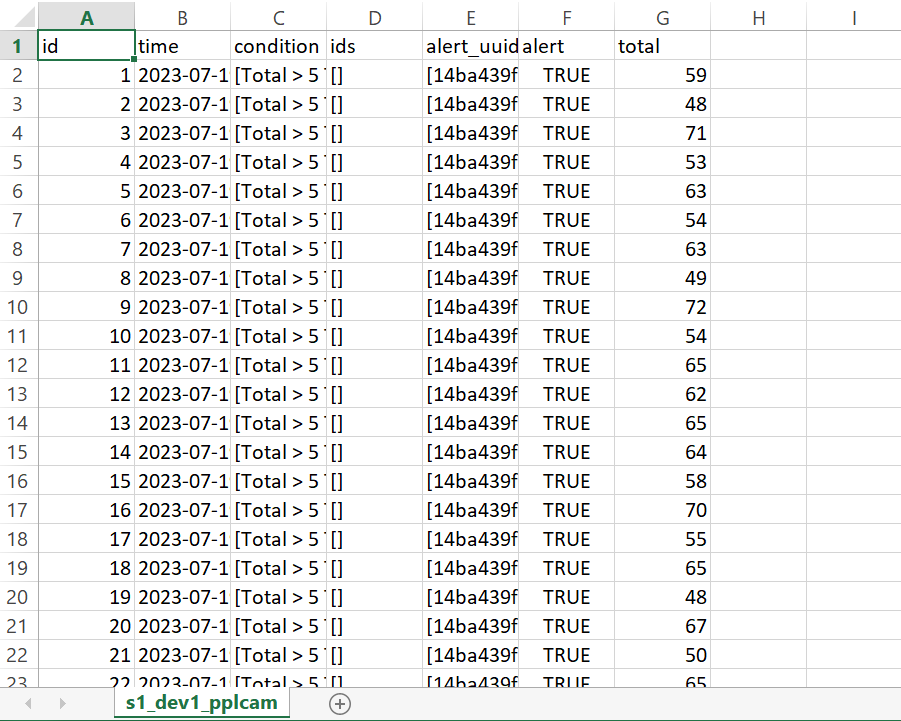Select the total cell with value 71
The image size is (901, 721).
662,133
